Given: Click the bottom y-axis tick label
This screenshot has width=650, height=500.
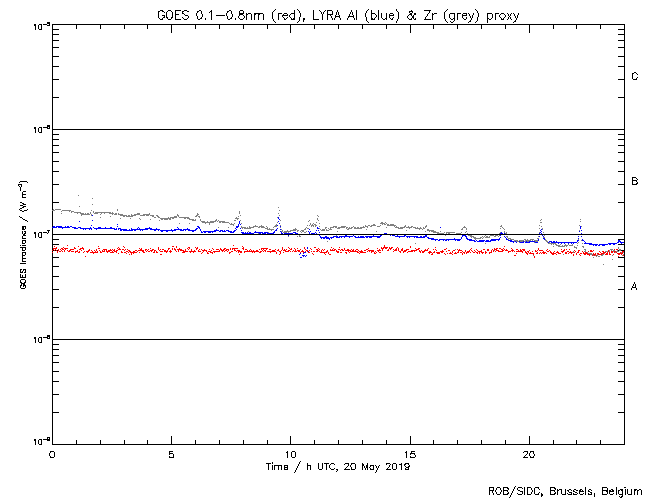Looking at the screenshot, I should (x=38, y=442).
